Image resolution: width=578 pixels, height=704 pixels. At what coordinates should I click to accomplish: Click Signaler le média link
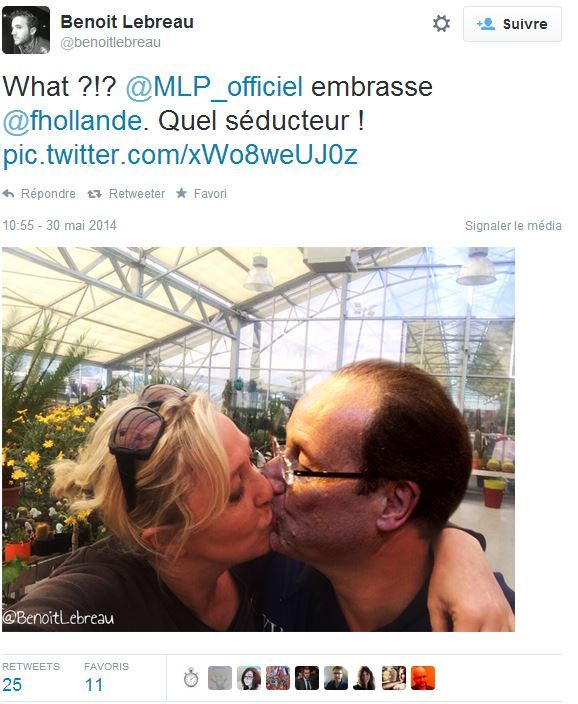click(x=513, y=225)
